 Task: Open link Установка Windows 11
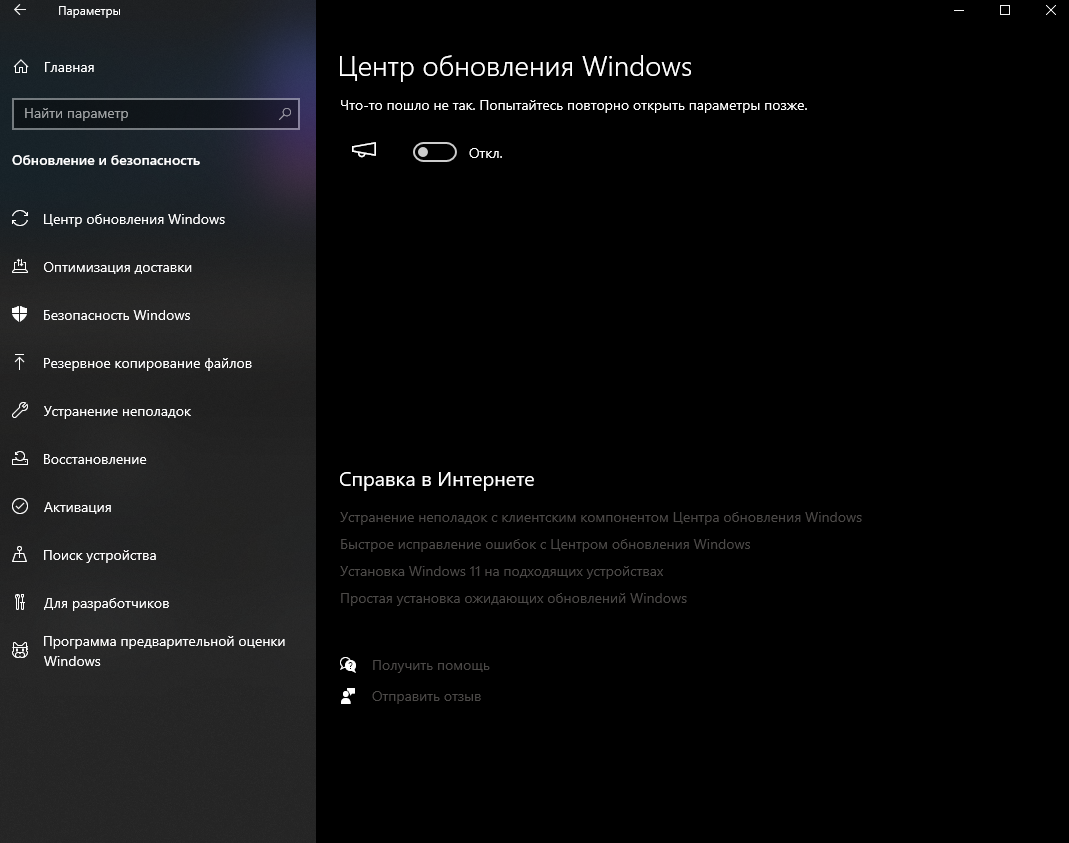pos(501,571)
